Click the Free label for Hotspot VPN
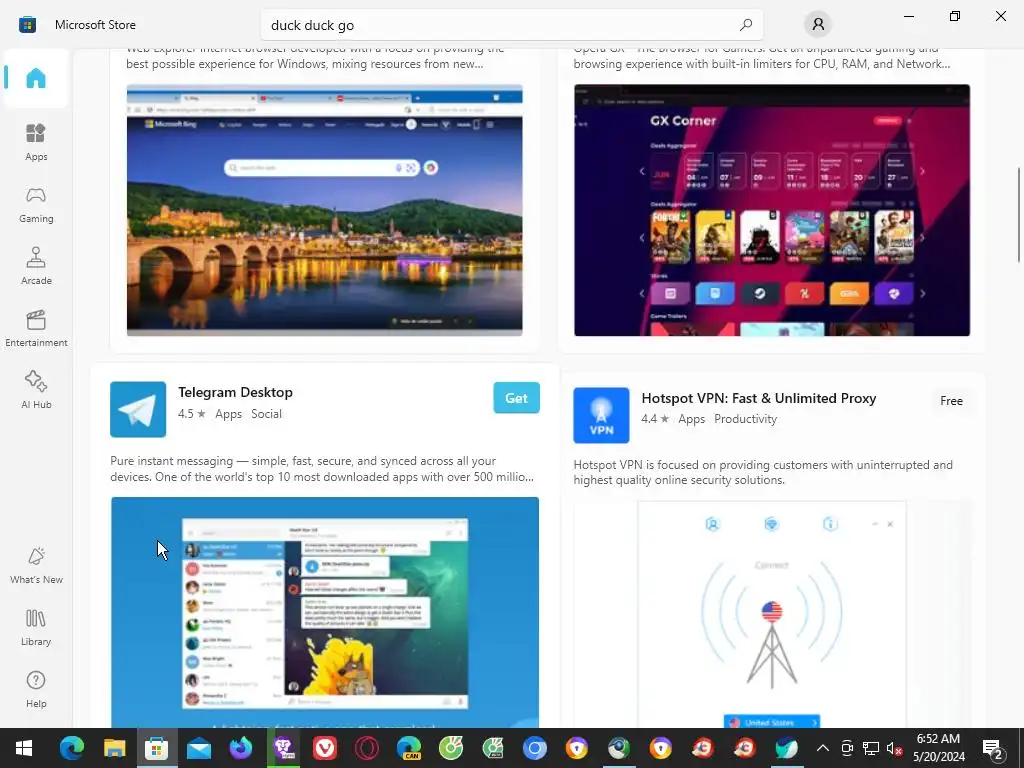Image resolution: width=1024 pixels, height=768 pixels. coord(952,401)
